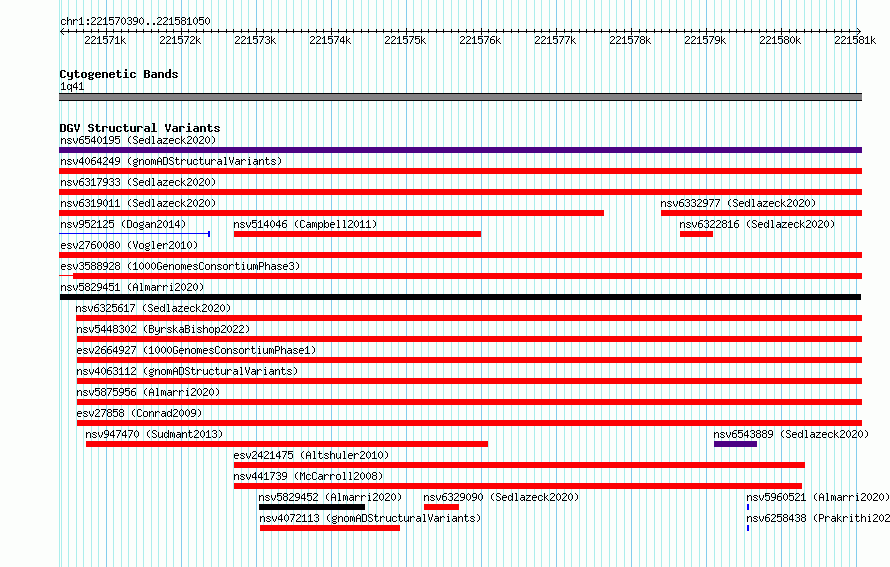Open nsv5448302 (ByrskaBishop2022) label

163,329
